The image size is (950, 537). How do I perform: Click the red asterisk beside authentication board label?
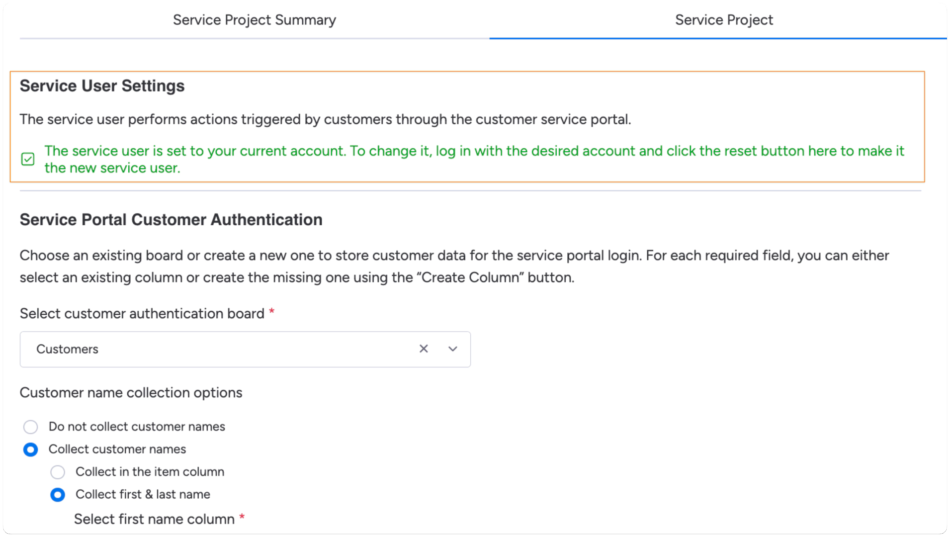pos(272,313)
